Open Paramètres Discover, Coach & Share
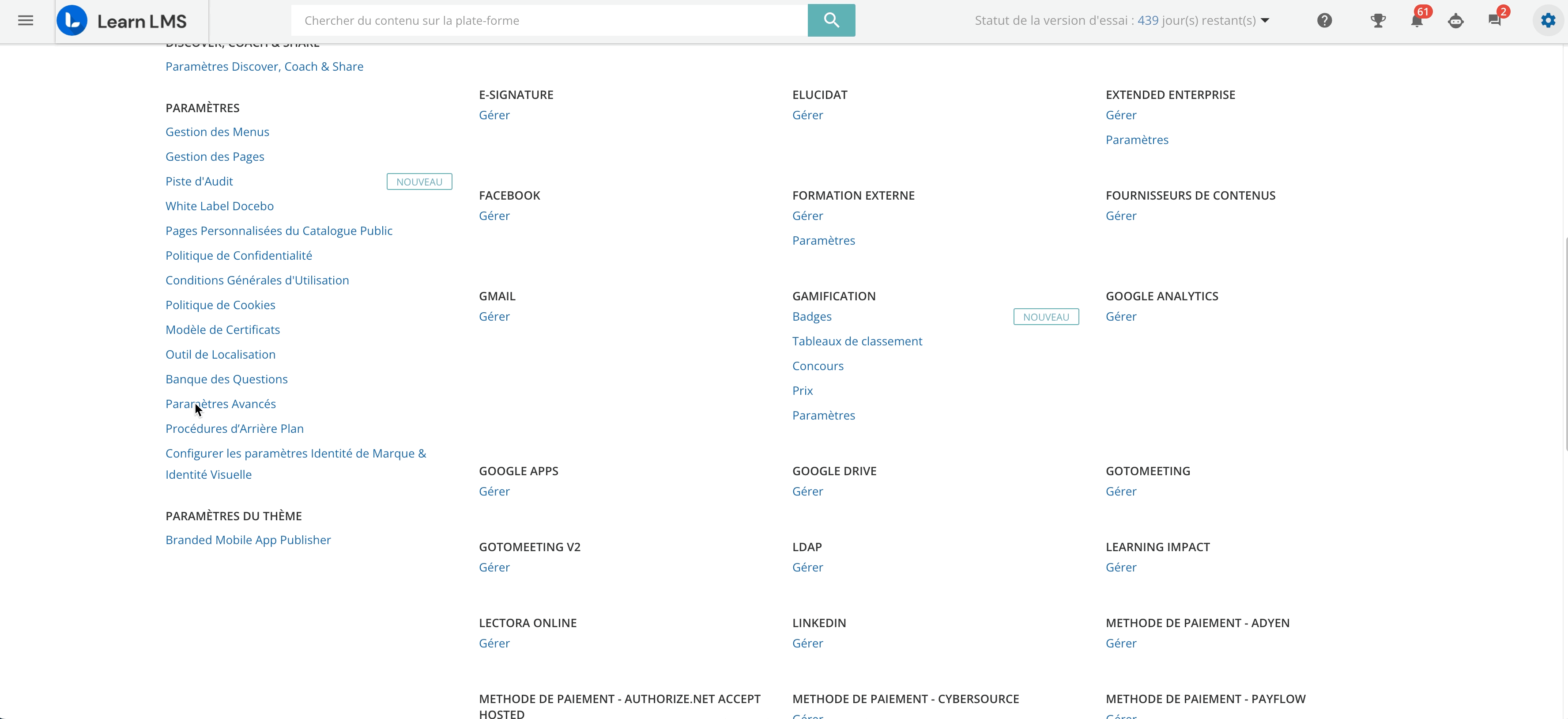 [x=264, y=66]
